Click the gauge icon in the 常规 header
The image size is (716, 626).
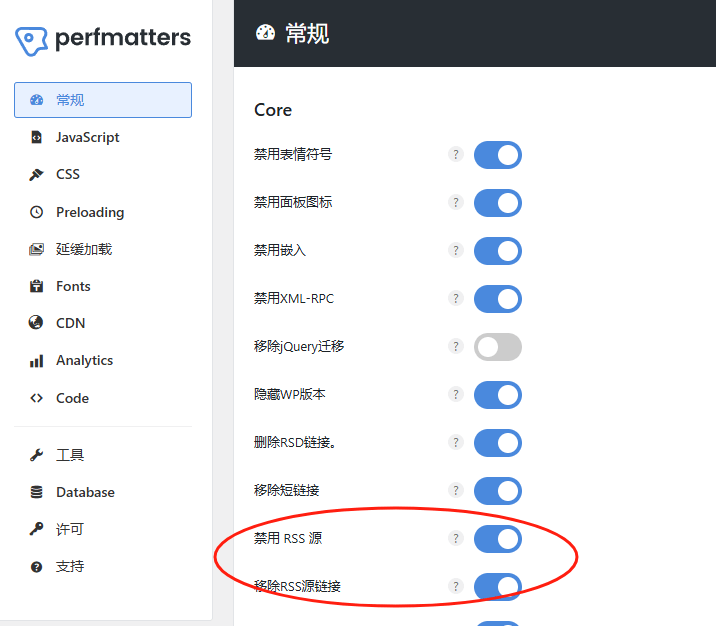265,33
